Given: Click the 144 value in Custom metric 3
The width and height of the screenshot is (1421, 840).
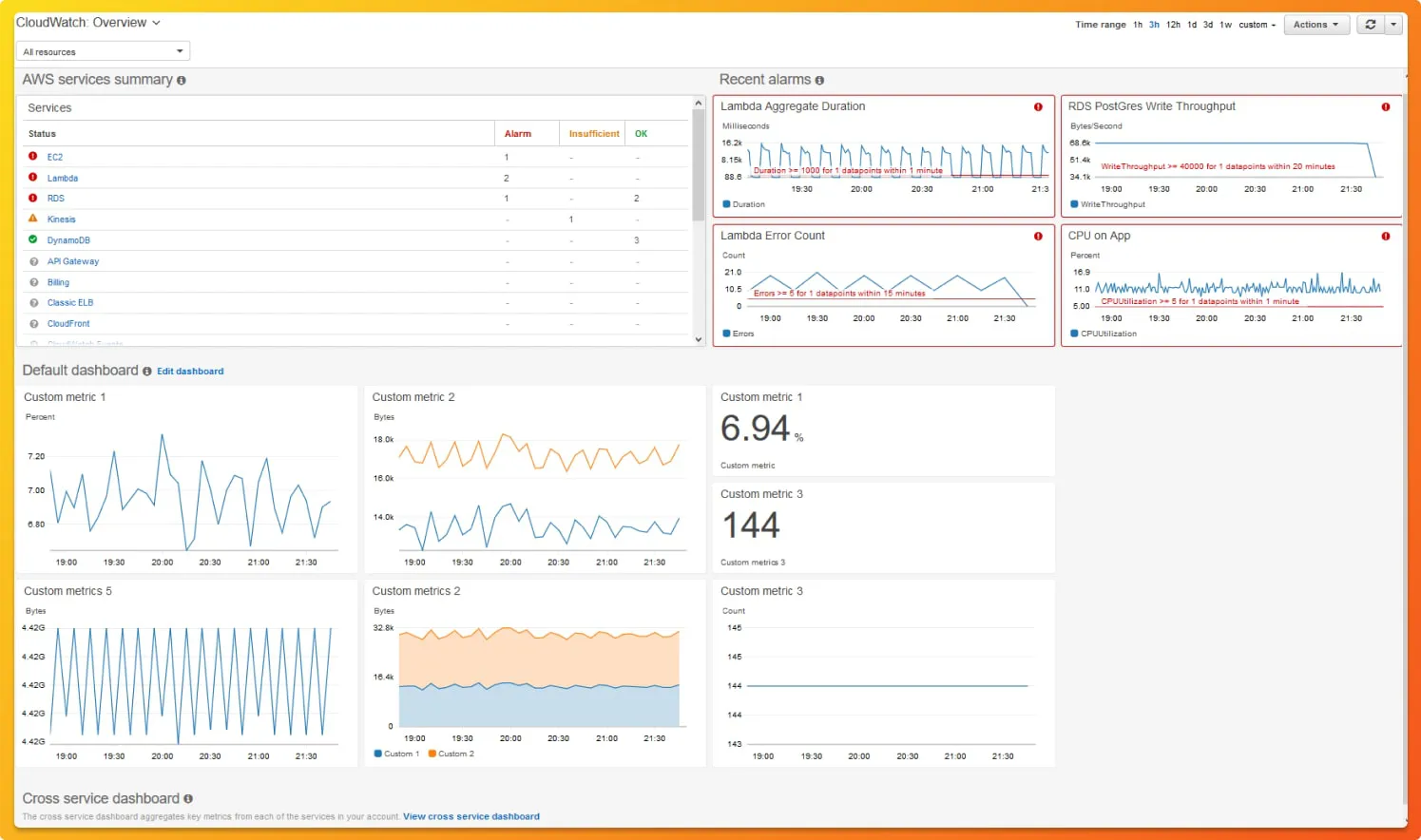Looking at the screenshot, I should 751,525.
